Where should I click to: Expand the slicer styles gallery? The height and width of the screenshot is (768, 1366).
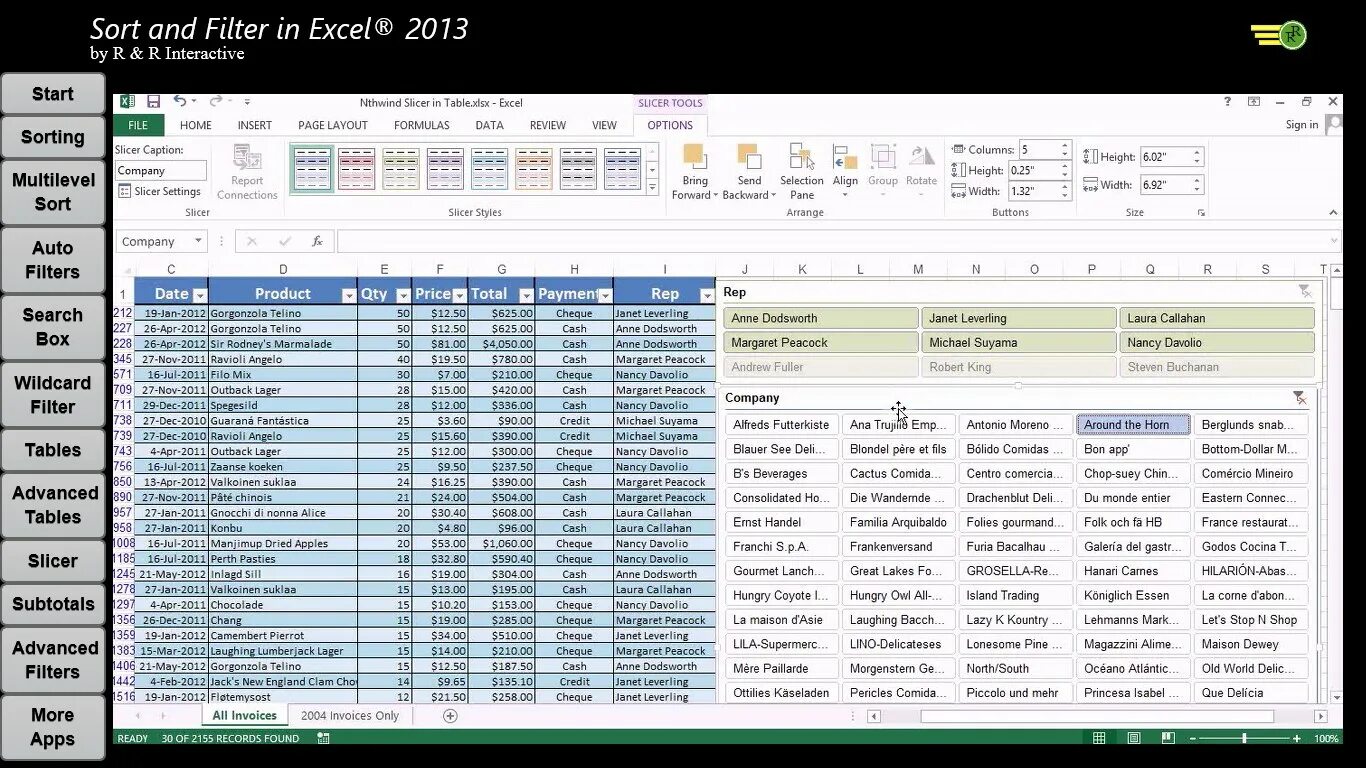coord(652,187)
